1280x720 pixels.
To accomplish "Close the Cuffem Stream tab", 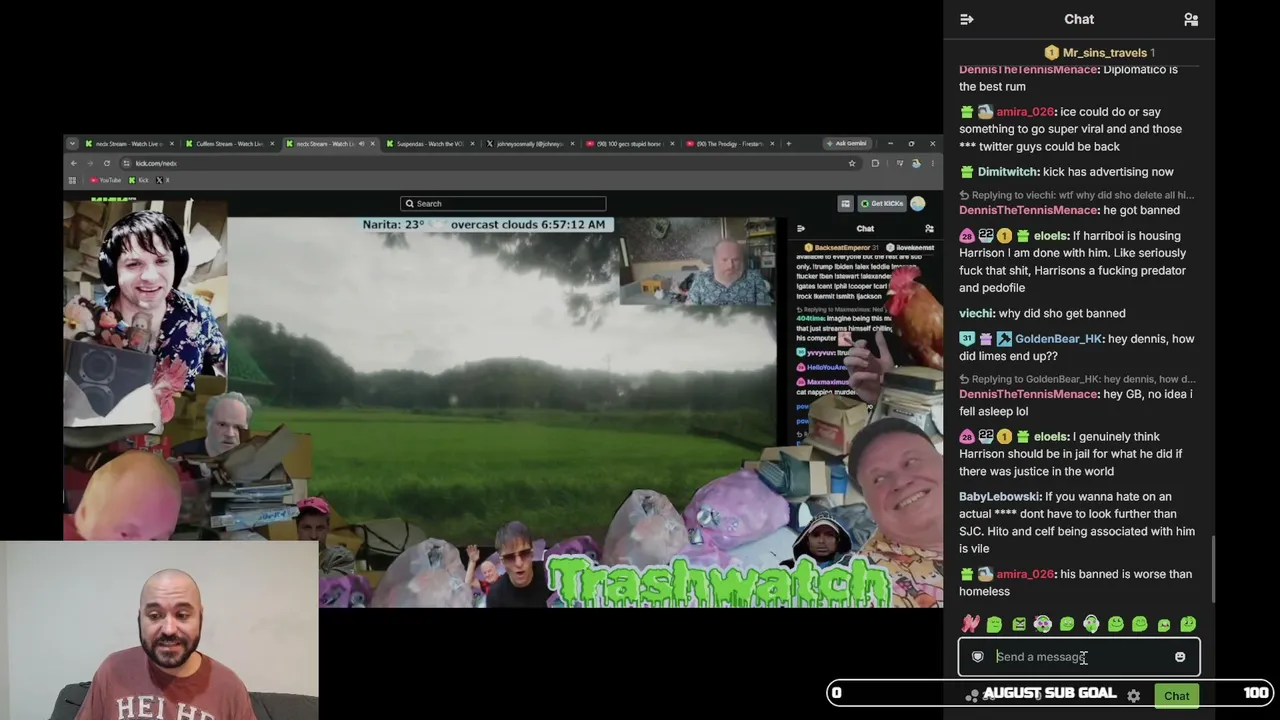I will coord(272,144).
